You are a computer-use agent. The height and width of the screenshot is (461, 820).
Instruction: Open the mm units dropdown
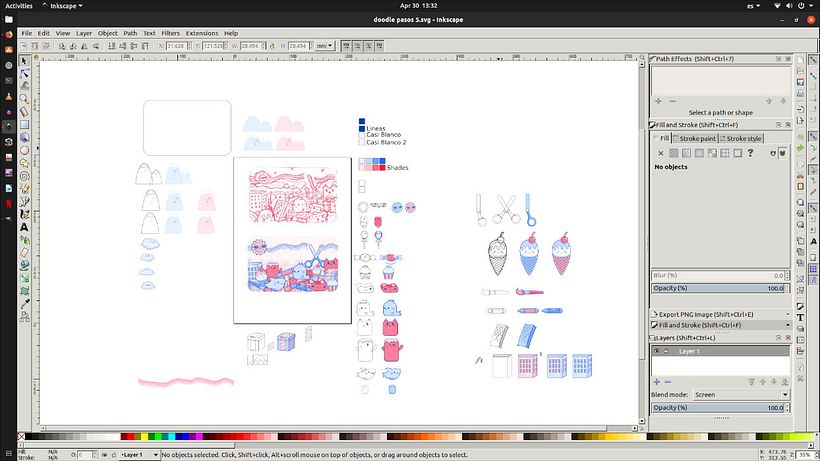coord(324,46)
